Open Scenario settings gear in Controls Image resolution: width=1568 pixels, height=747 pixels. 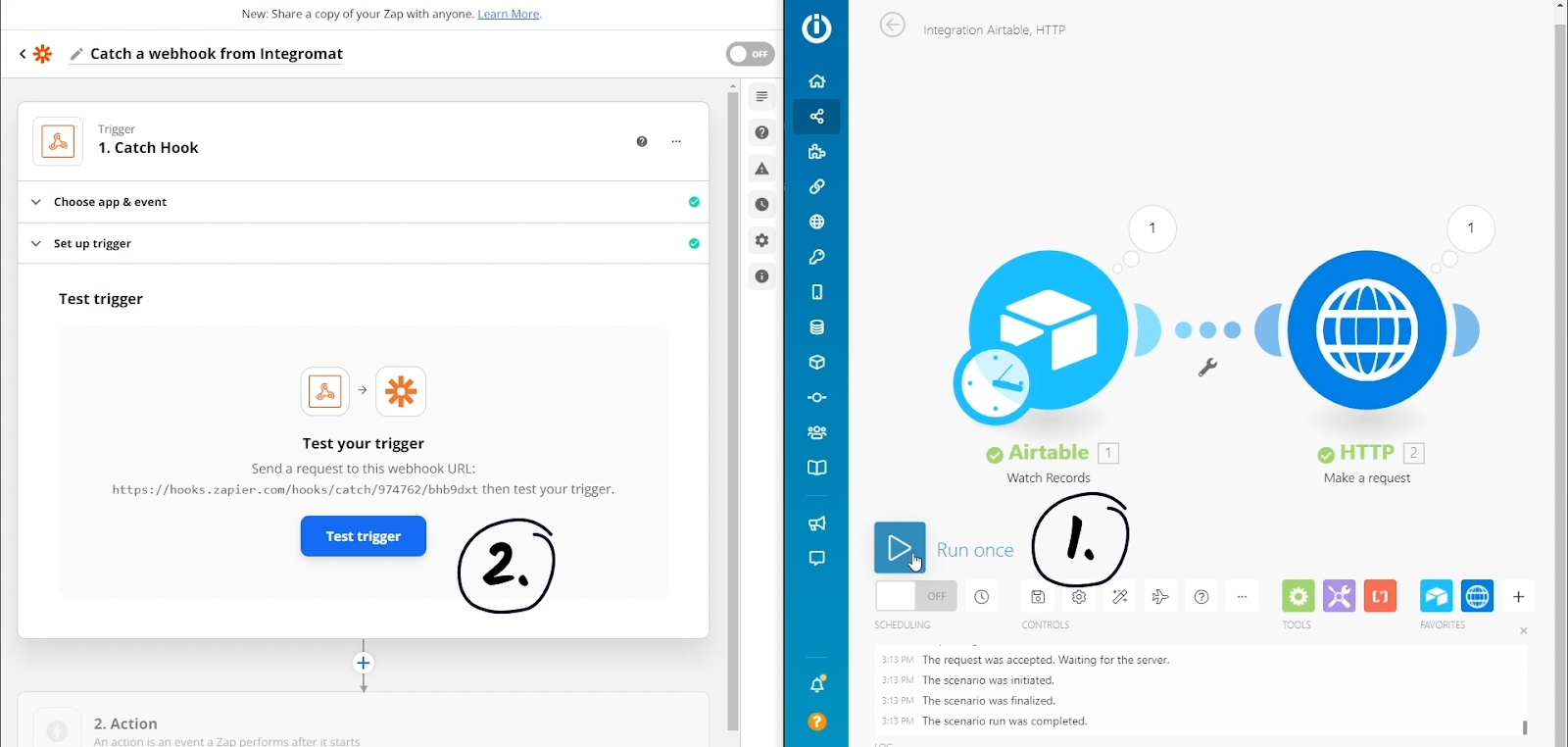point(1079,596)
